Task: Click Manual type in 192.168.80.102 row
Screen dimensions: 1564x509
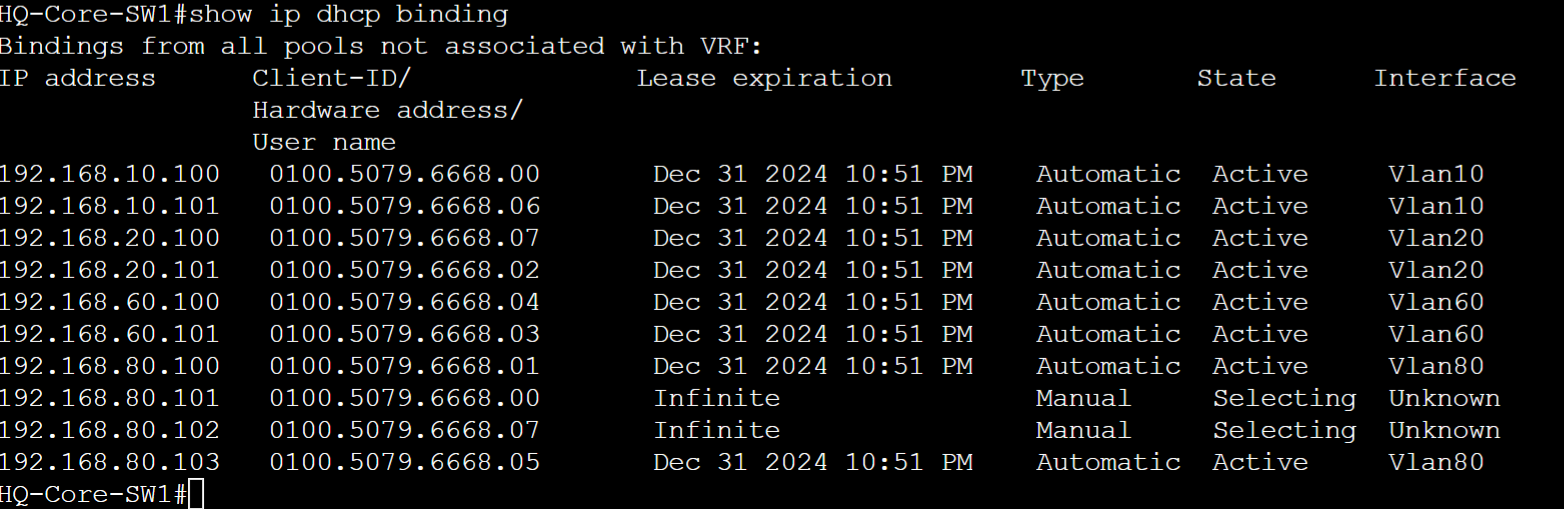Action: [x=1084, y=430]
